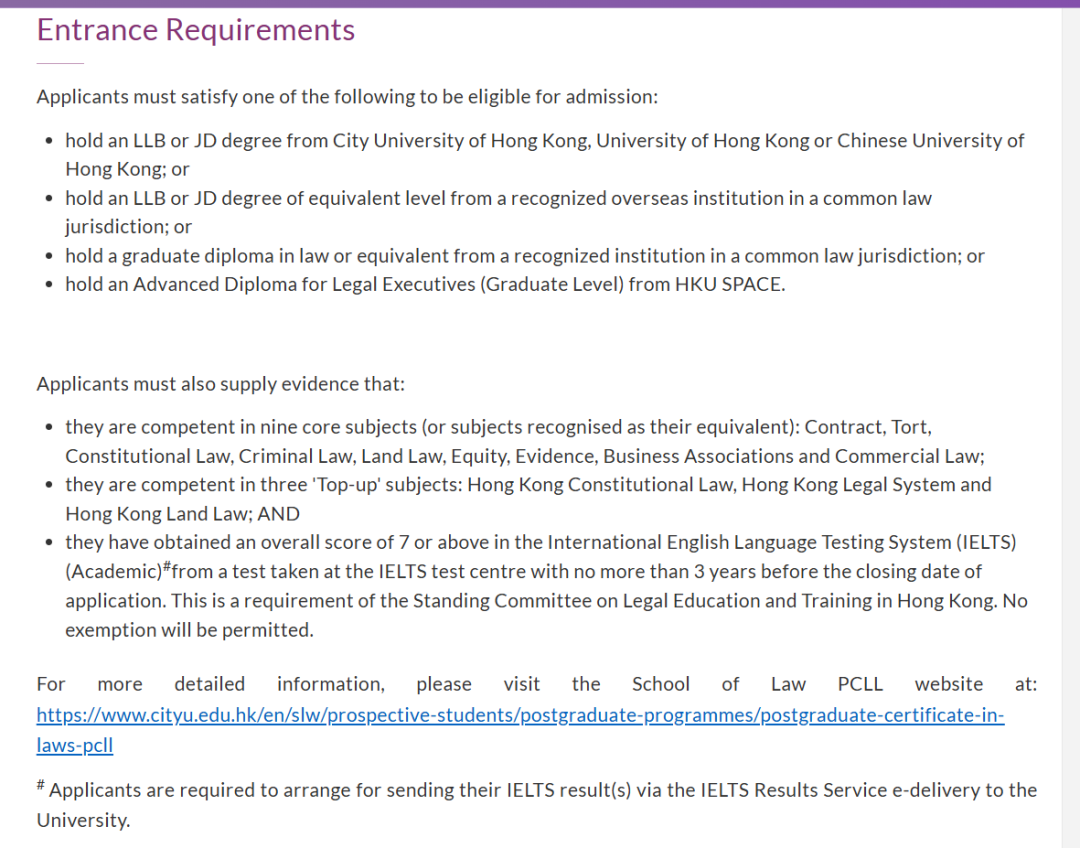Click the graduate diploma in law bullet
This screenshot has width=1080, height=848.
pyautogui.click(x=524, y=256)
